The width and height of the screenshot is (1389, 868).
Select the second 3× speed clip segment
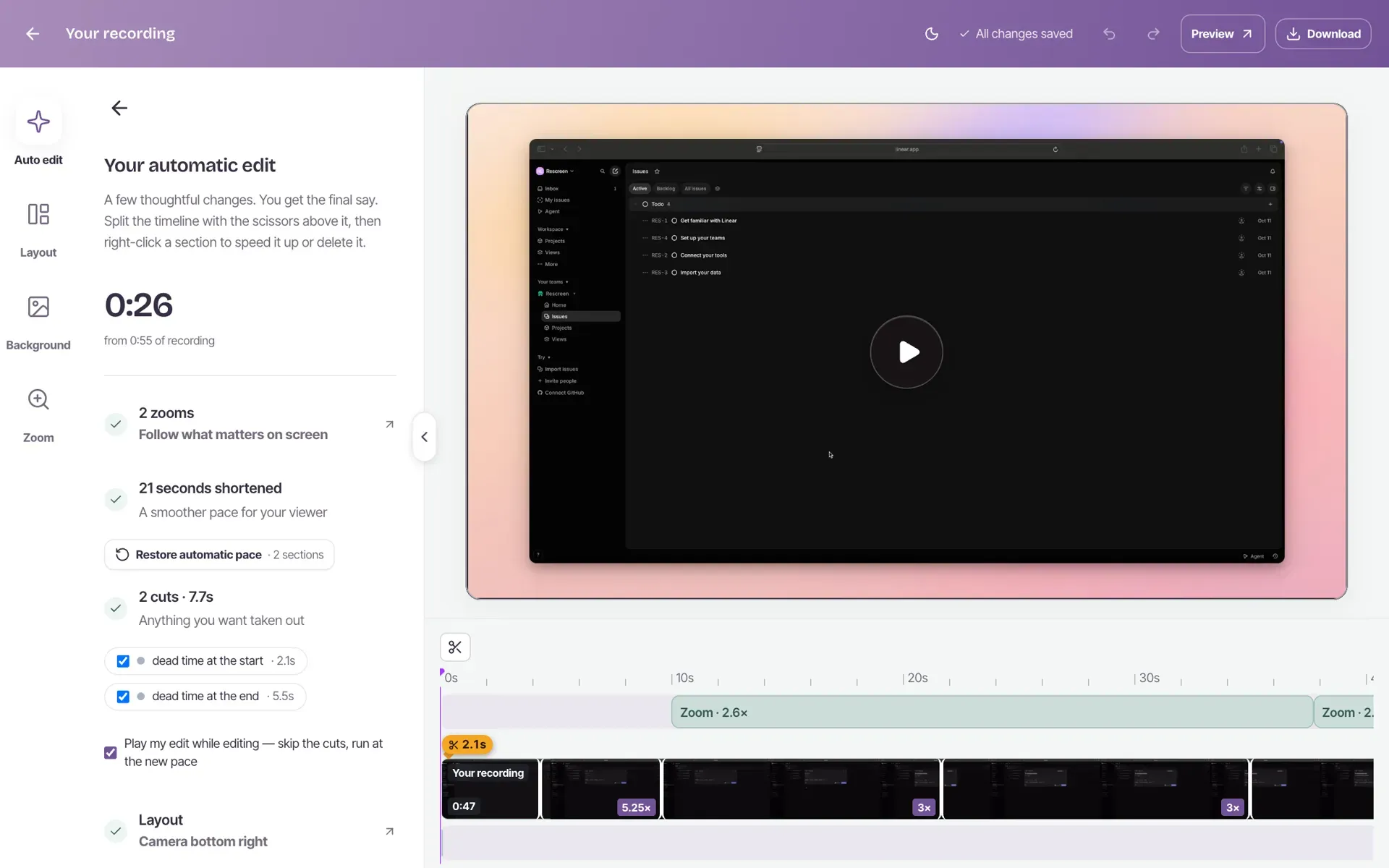[1095, 789]
